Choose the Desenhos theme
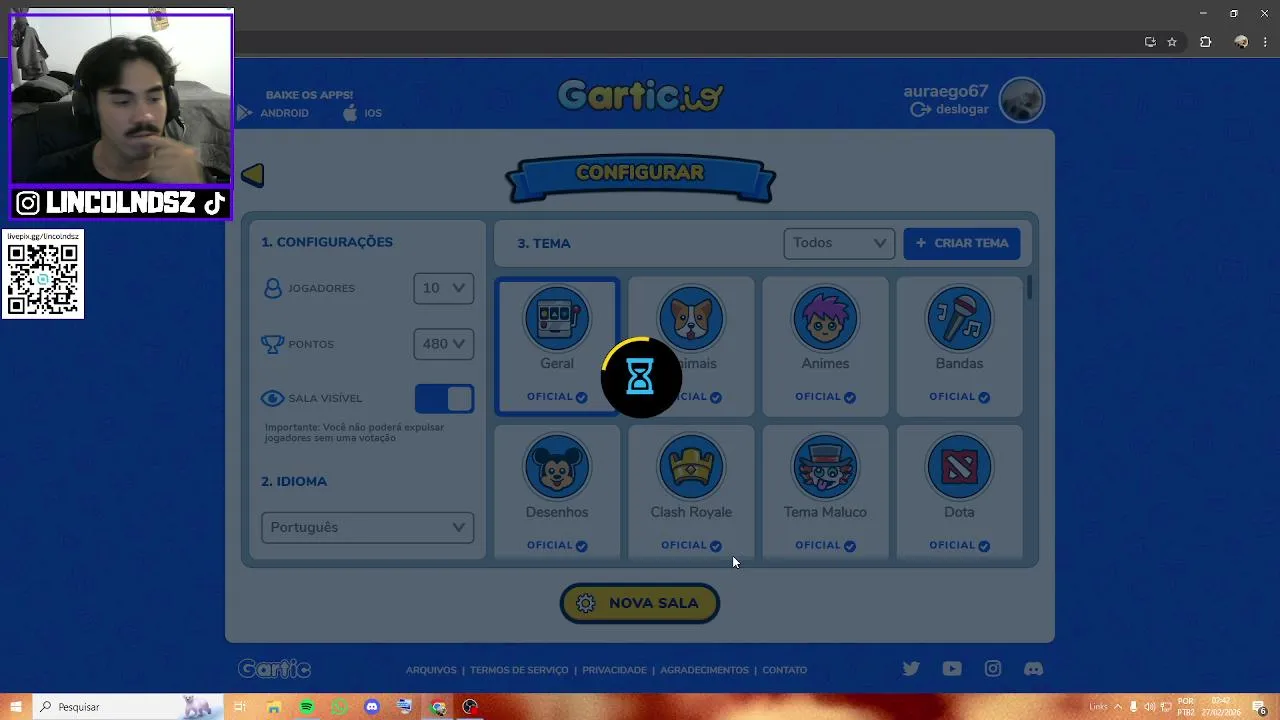This screenshot has width=1280, height=720. click(x=557, y=492)
